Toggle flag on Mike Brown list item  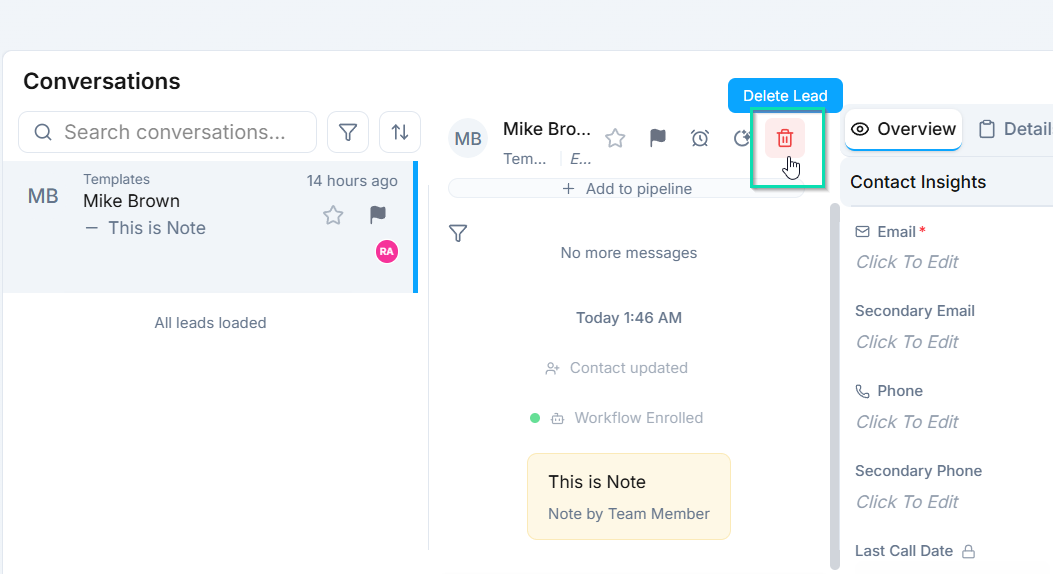click(x=377, y=215)
